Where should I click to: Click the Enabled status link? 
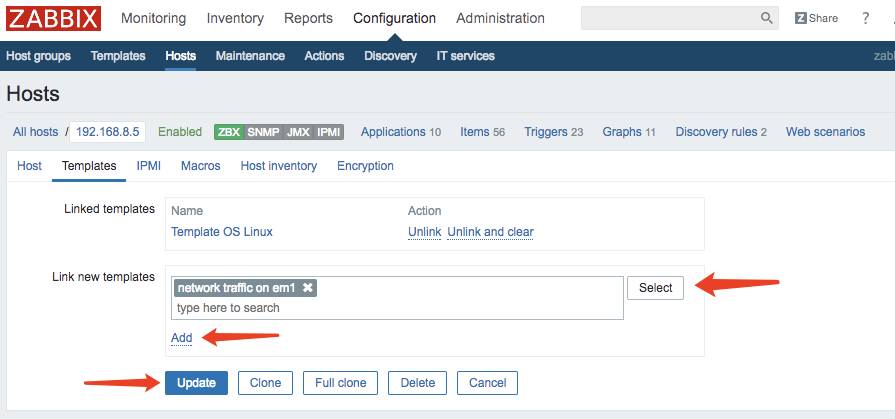[180, 132]
